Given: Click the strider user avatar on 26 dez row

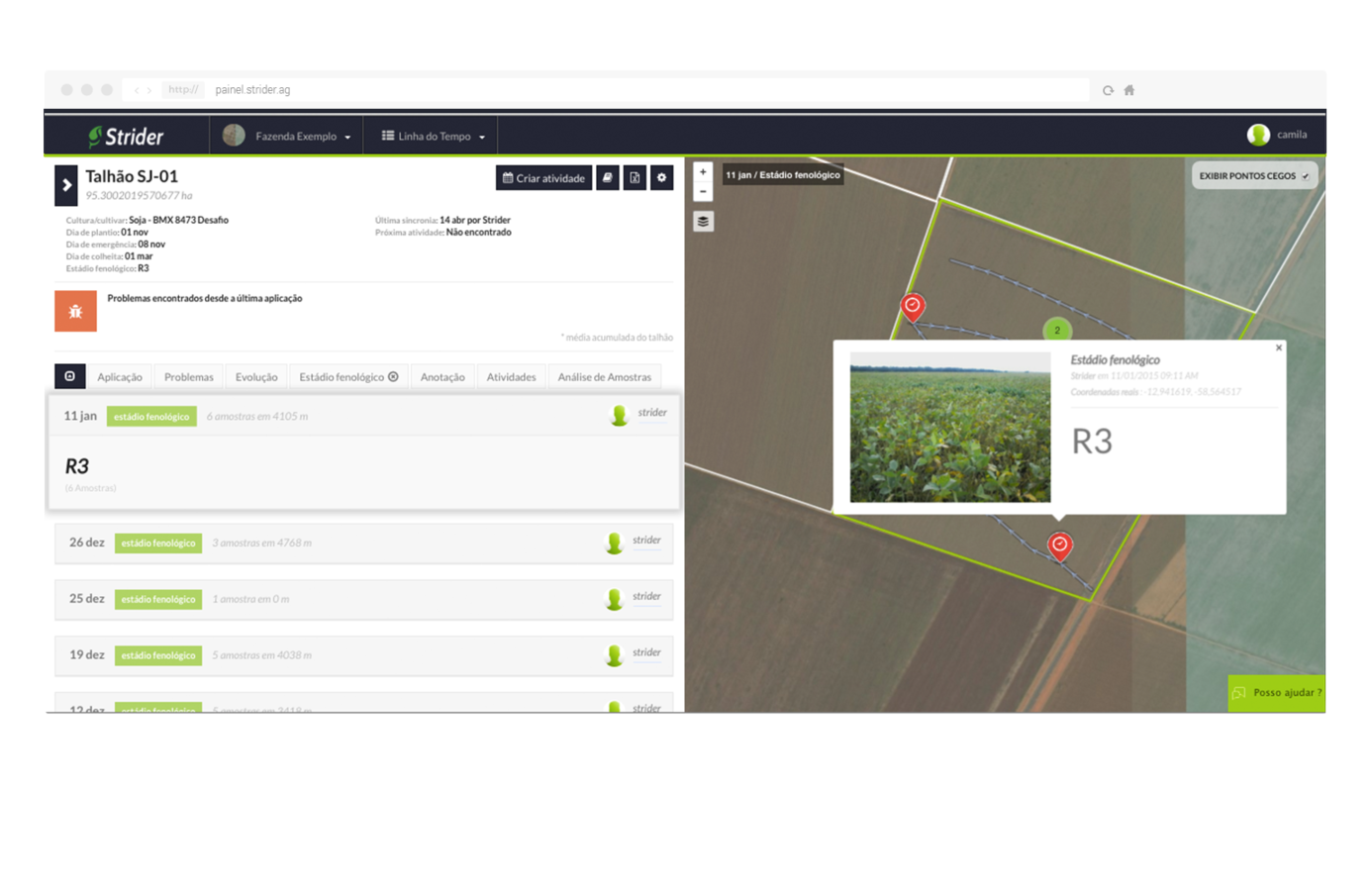Looking at the screenshot, I should click(x=614, y=543).
